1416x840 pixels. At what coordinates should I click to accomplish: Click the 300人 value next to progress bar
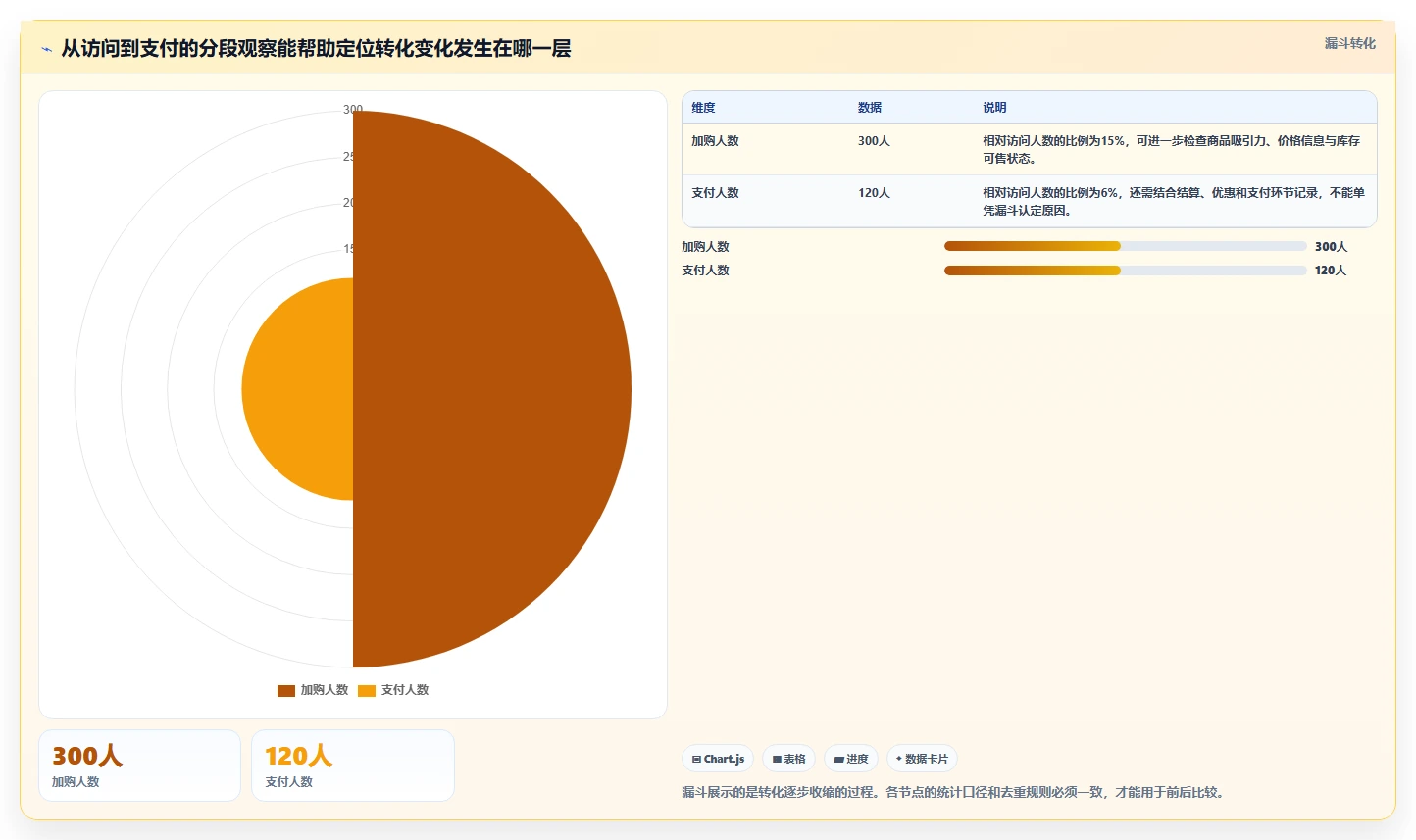[x=1331, y=247]
